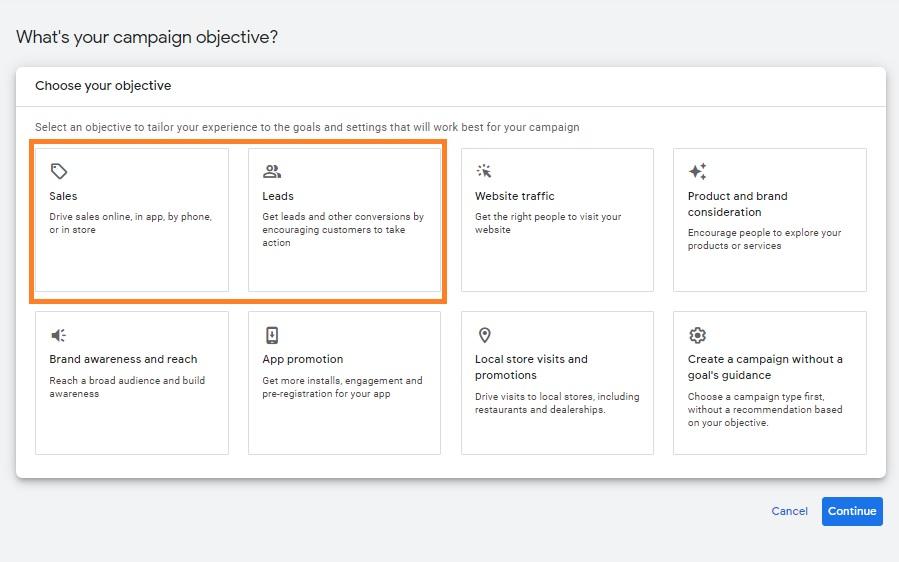Click the 'Drive sales online' description text
The height and width of the screenshot is (562, 899).
[x=130, y=223]
